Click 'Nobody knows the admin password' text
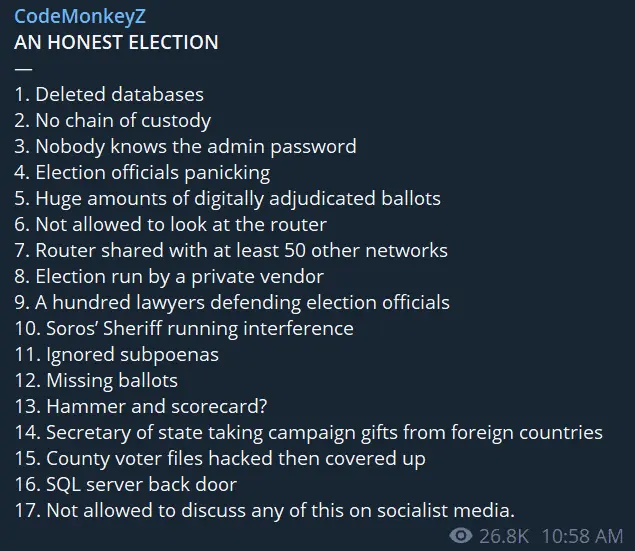The width and height of the screenshot is (635, 551). pos(185,147)
